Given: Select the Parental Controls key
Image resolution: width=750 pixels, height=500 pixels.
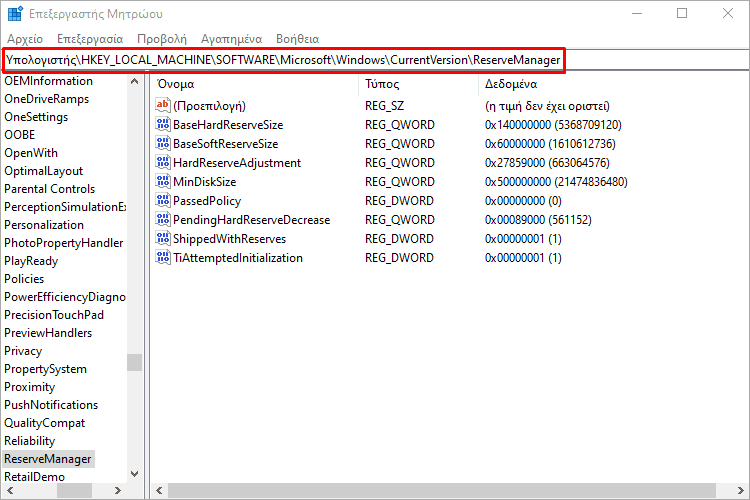Looking at the screenshot, I should 49,189.
